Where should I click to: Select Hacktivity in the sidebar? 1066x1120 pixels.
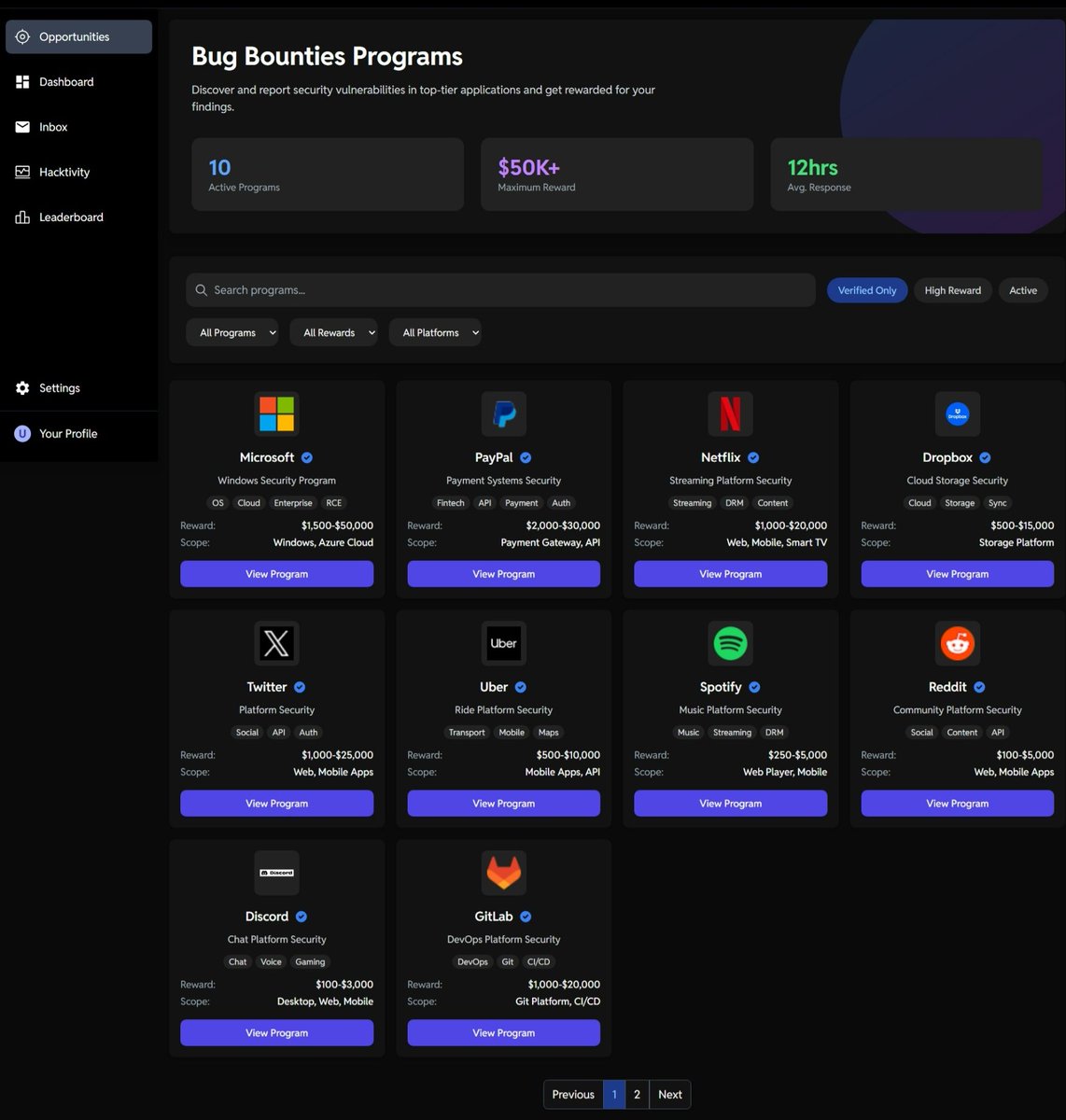(x=78, y=172)
